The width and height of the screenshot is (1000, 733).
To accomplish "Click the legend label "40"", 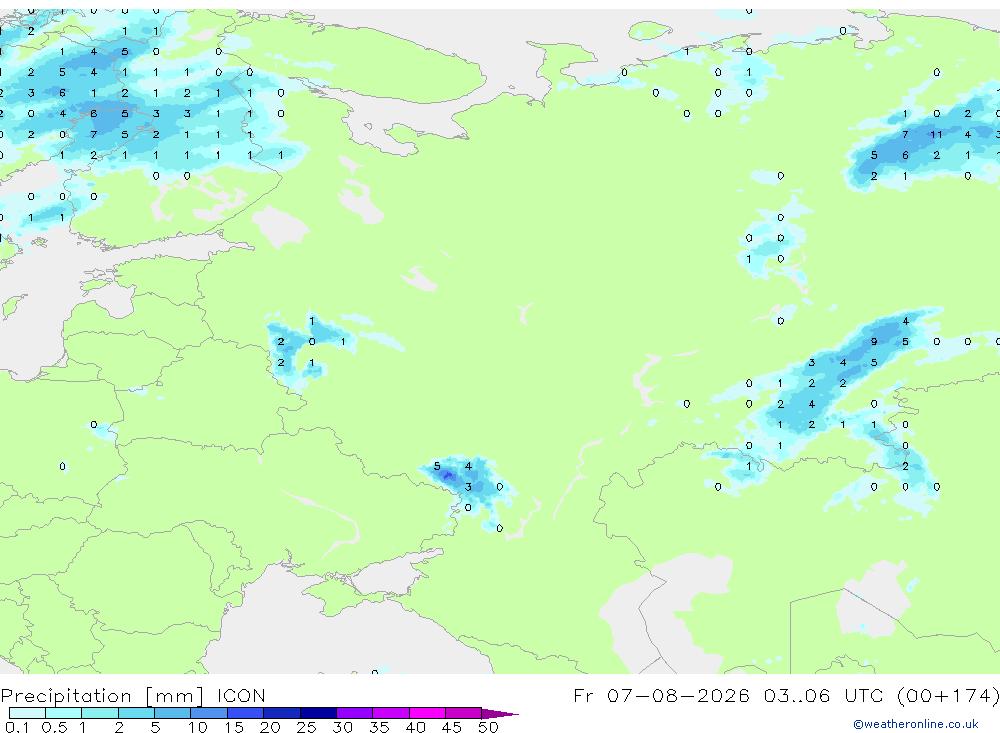I will pyautogui.click(x=415, y=727).
